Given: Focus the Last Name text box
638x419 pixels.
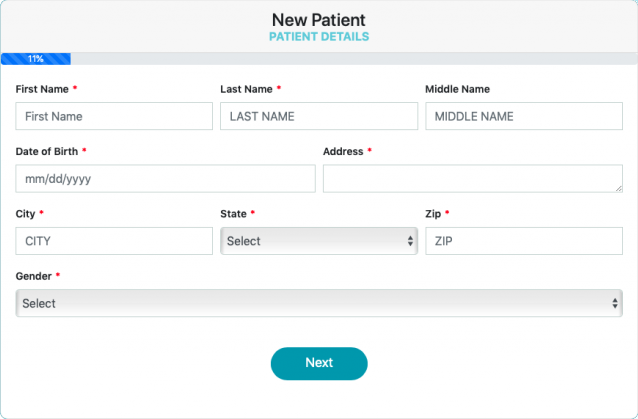Looking at the screenshot, I should pyautogui.click(x=318, y=116).
